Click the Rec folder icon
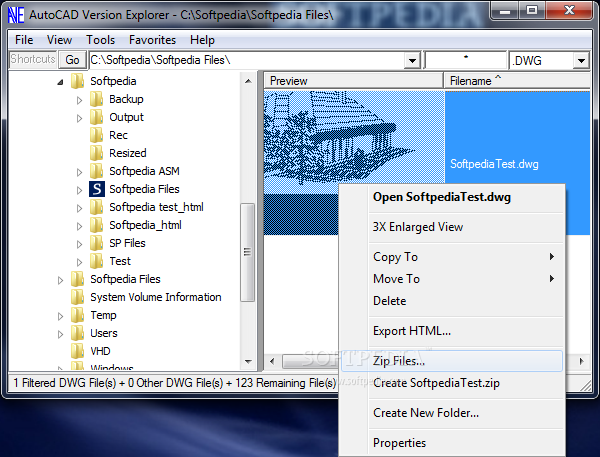 pos(96,135)
